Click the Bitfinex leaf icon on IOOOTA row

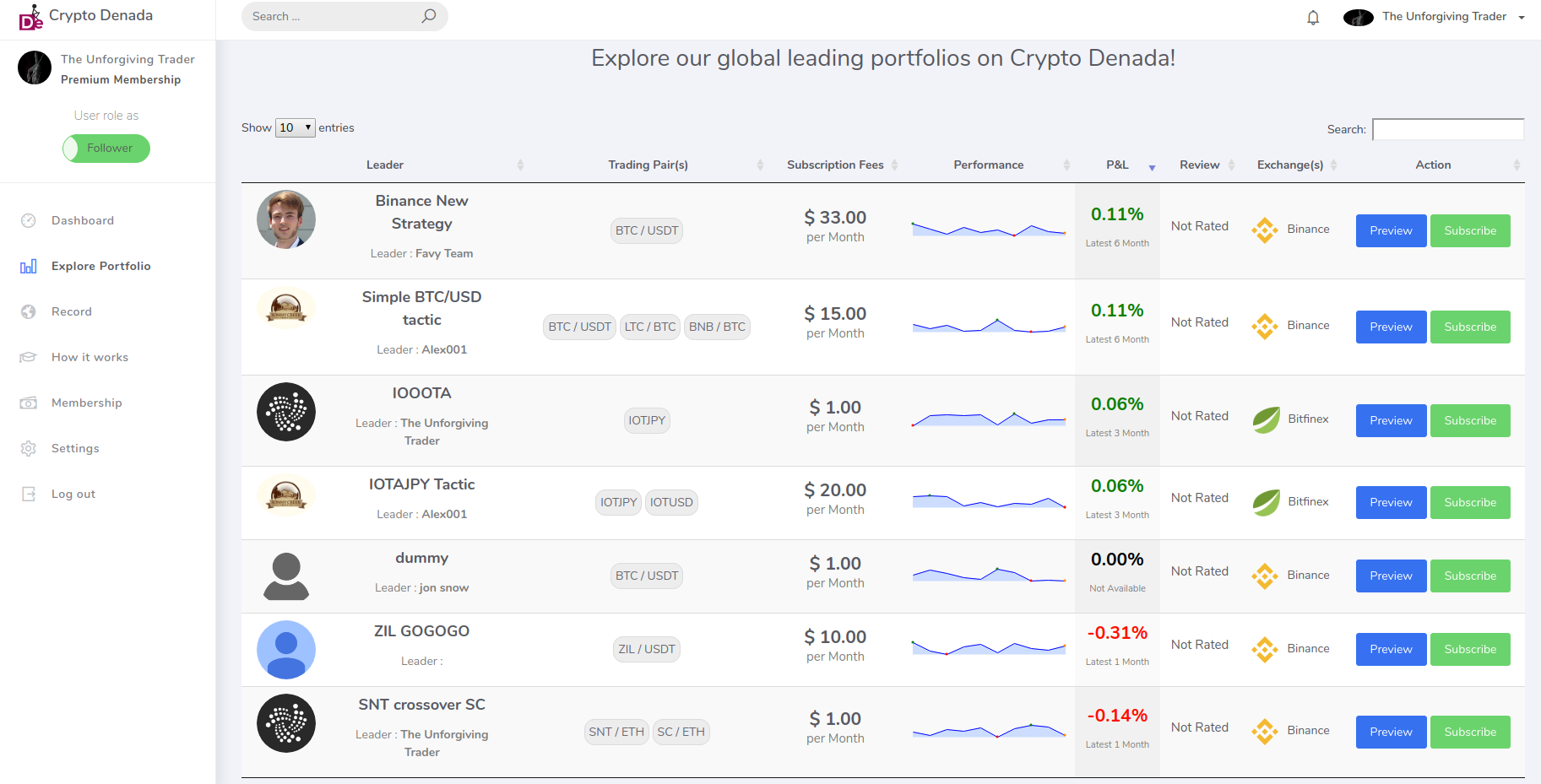[1265, 419]
